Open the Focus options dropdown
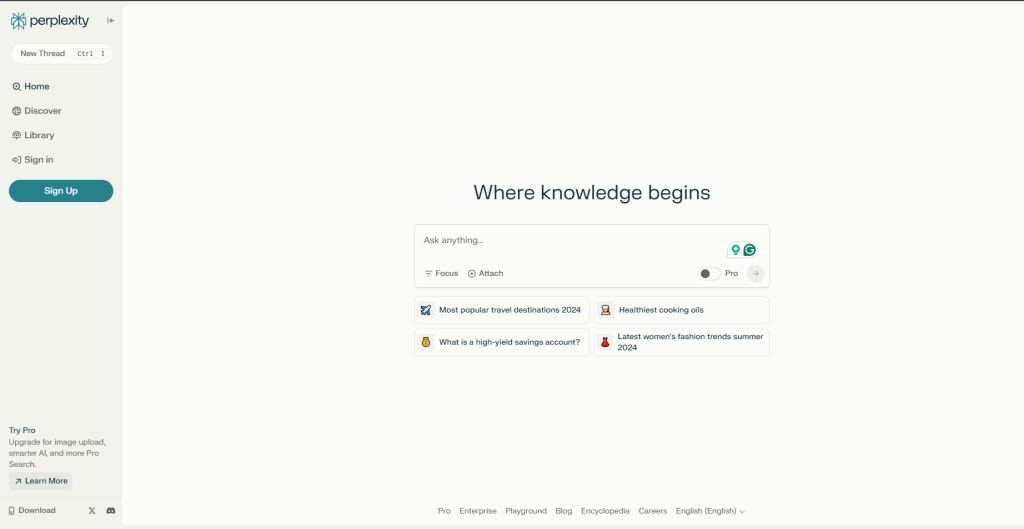The image size is (1024, 529). pyautogui.click(x=441, y=273)
